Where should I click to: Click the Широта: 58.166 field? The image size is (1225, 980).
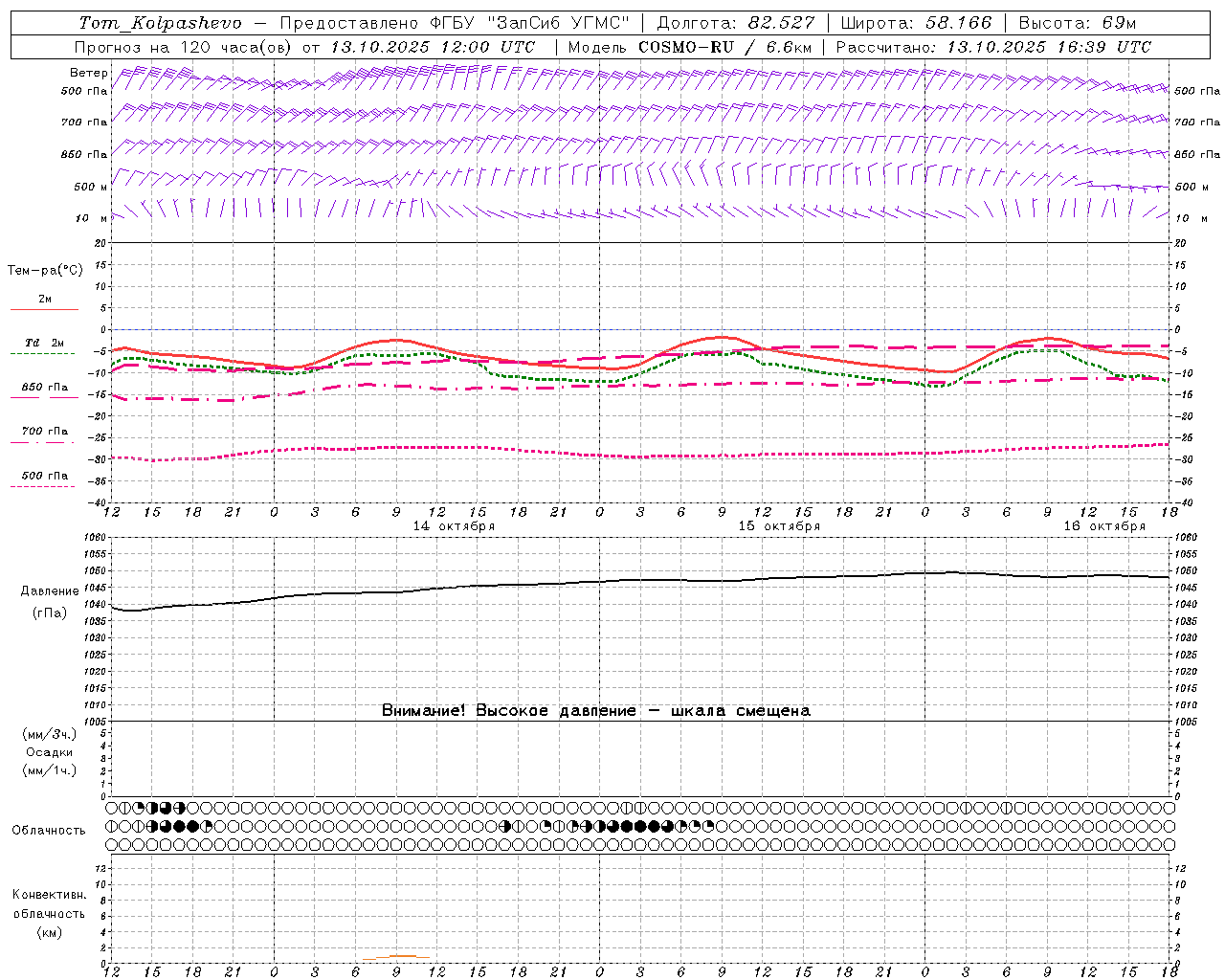[917, 23]
